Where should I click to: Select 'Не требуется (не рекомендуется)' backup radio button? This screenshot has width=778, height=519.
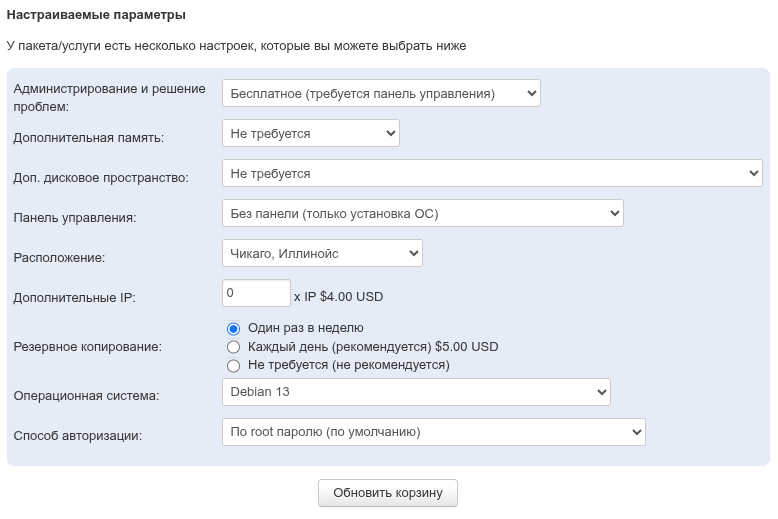click(234, 366)
